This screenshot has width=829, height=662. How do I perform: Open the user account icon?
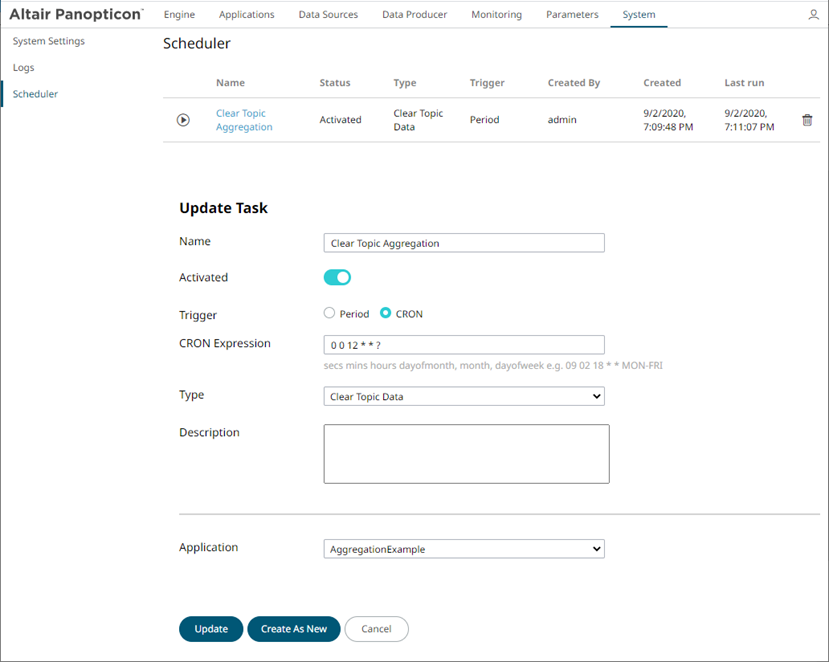click(812, 15)
